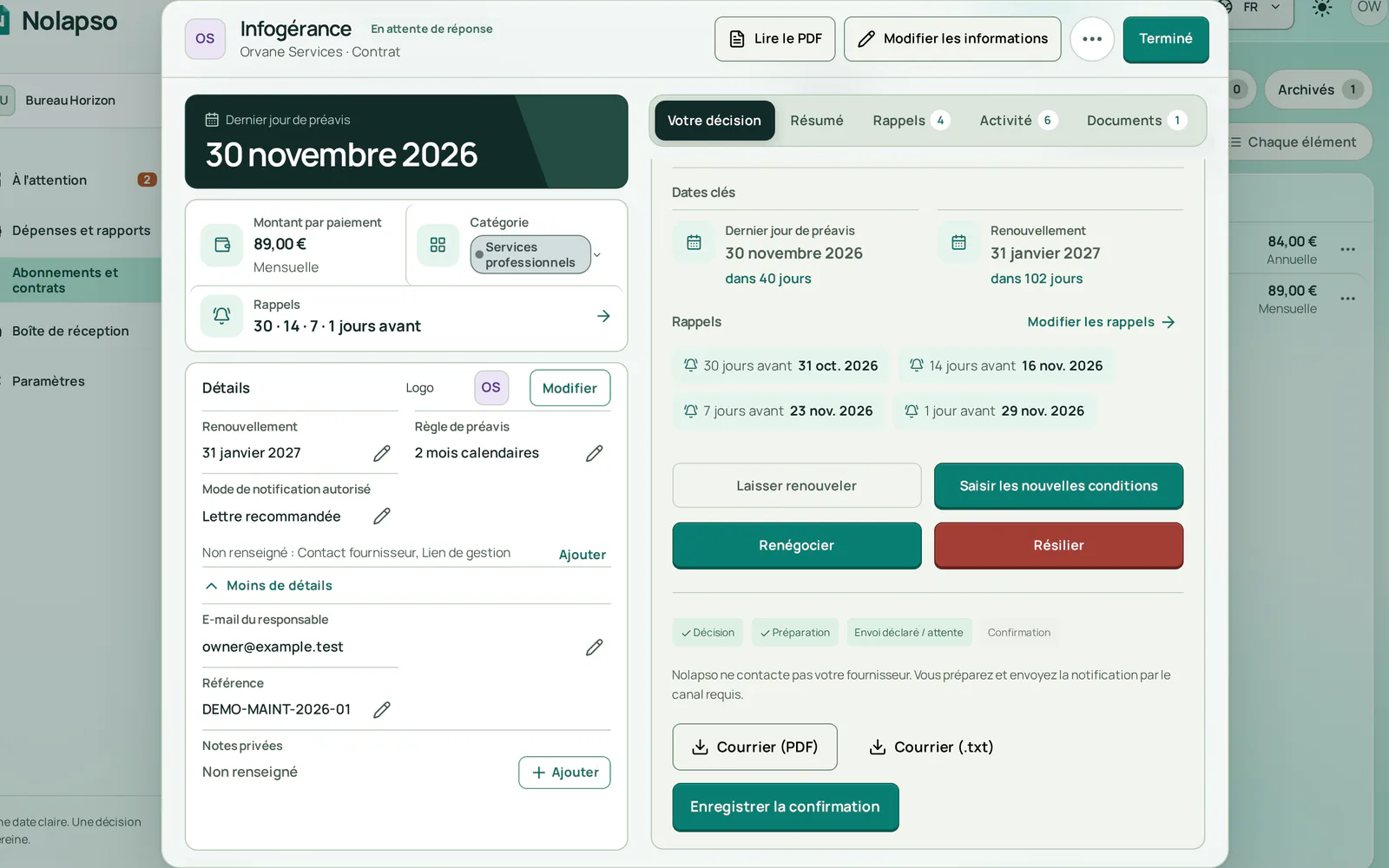Image resolution: width=1389 pixels, height=868 pixels.
Task: Click Modifier les informations button
Action: click(952, 39)
